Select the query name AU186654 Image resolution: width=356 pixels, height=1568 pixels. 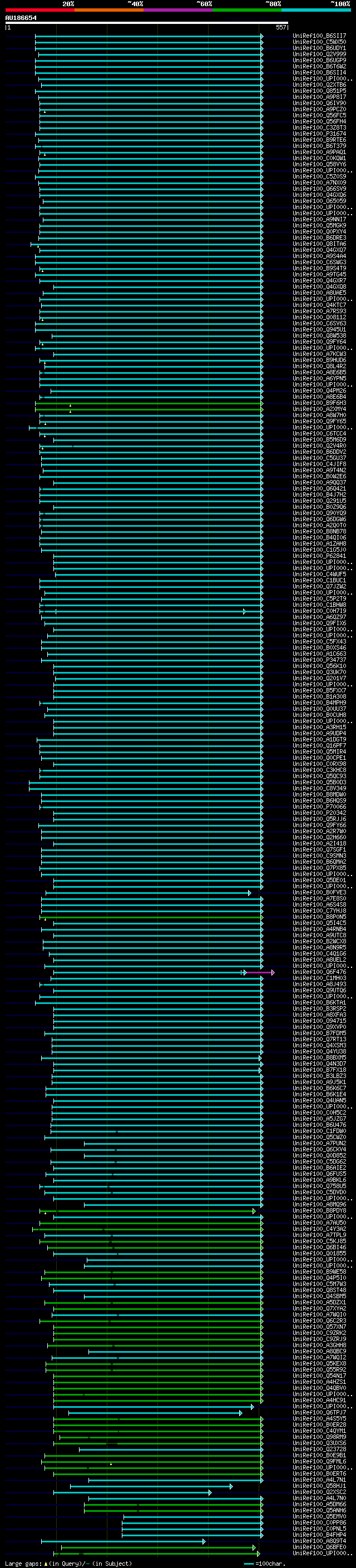[x=21, y=18]
